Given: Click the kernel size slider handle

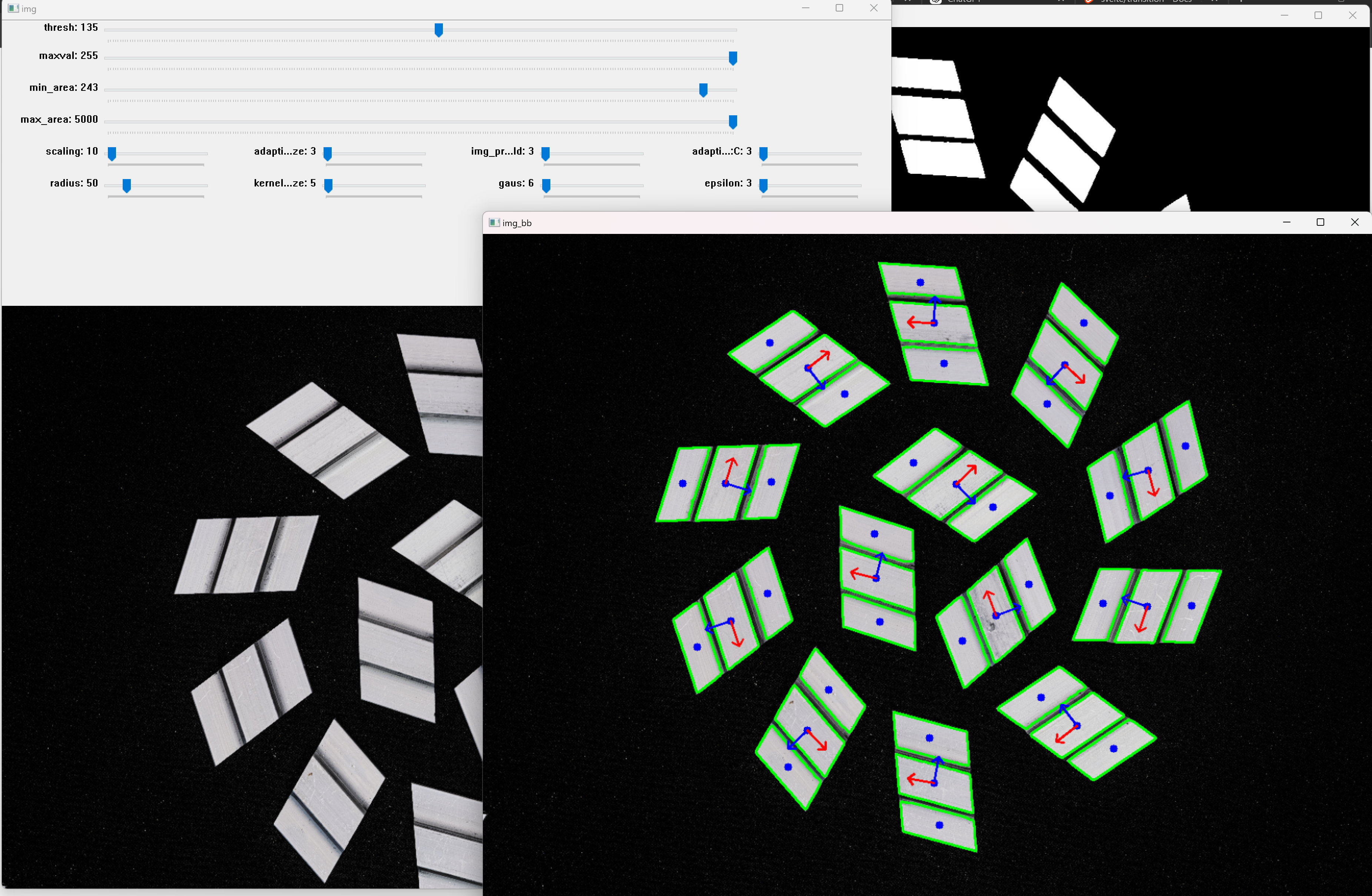Looking at the screenshot, I should (329, 185).
